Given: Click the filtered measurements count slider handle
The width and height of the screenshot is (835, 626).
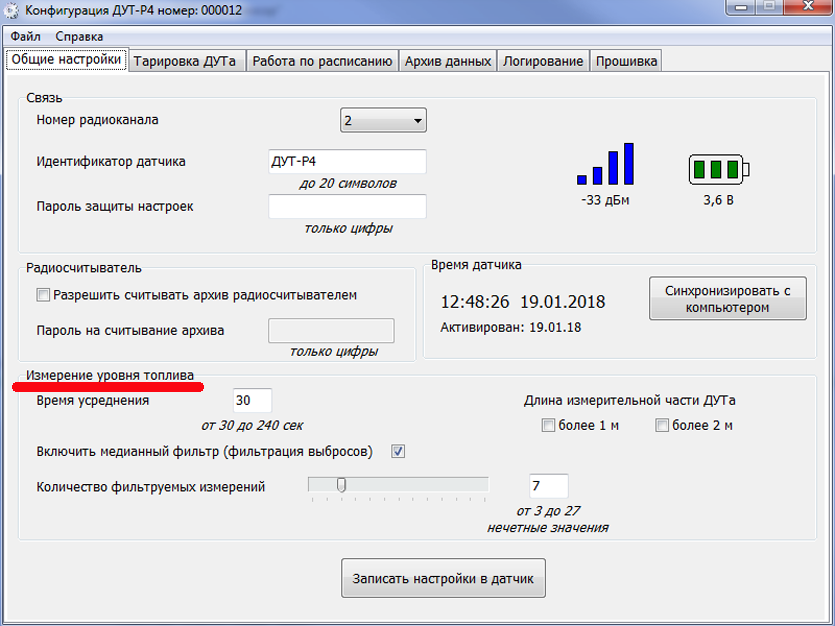Looking at the screenshot, I should [x=341, y=485].
